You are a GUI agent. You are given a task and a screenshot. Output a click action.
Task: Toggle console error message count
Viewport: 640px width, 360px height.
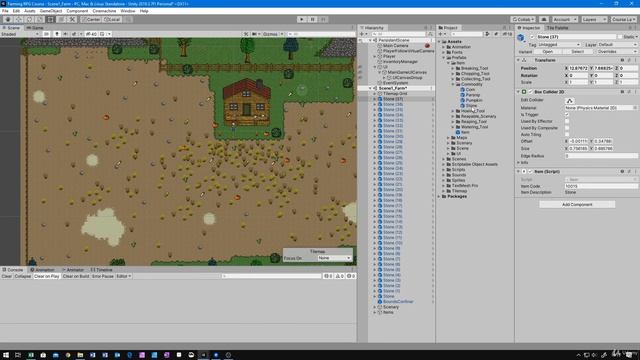[x=351, y=276]
